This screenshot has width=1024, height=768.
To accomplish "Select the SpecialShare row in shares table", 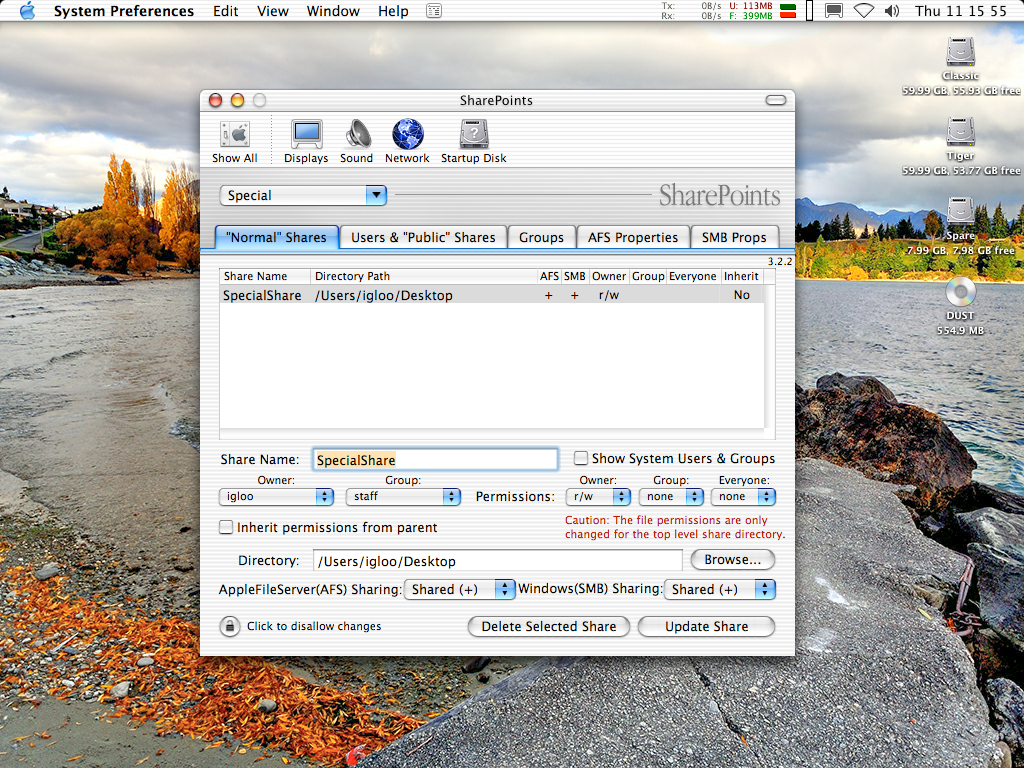I will [x=492, y=295].
